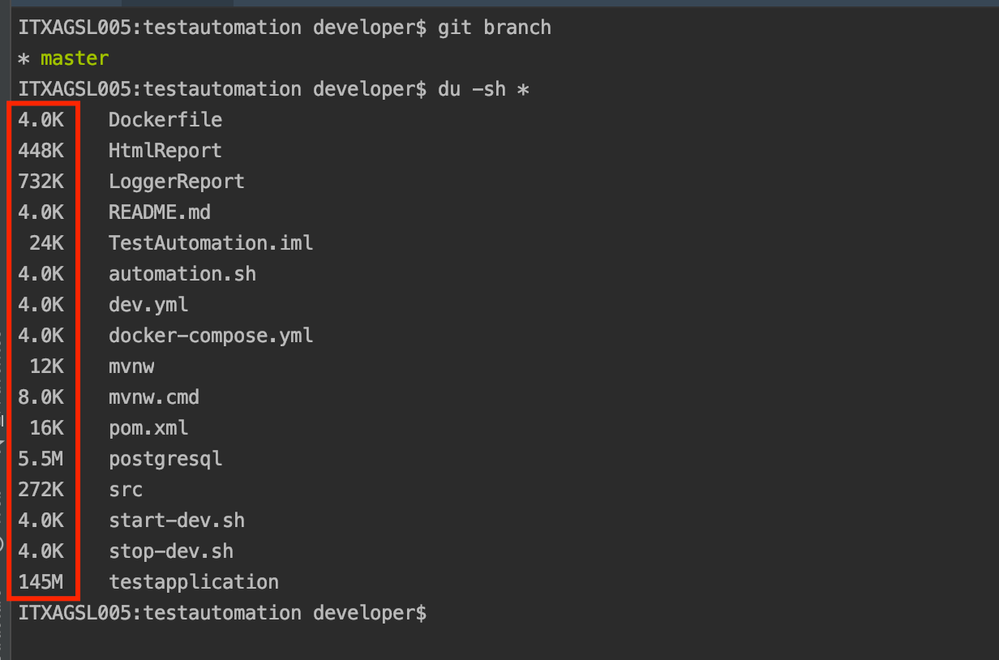999x660 pixels.
Task: Select docker-compose.yml file name
Action: 210,336
